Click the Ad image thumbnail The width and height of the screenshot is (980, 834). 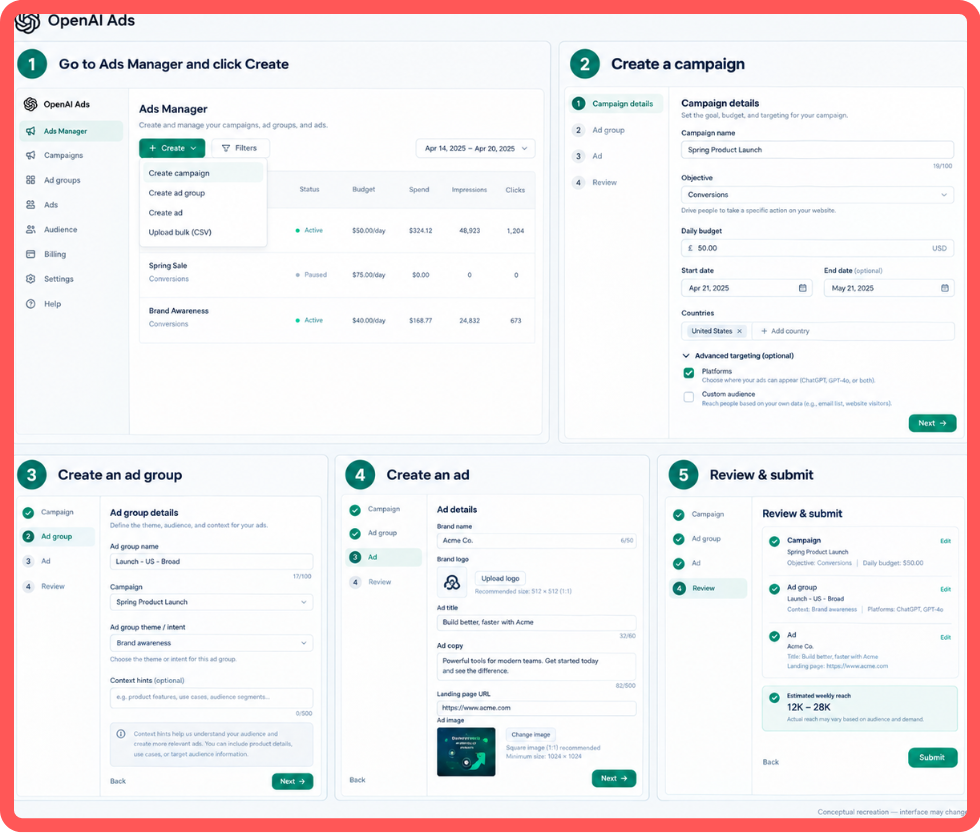click(x=466, y=752)
